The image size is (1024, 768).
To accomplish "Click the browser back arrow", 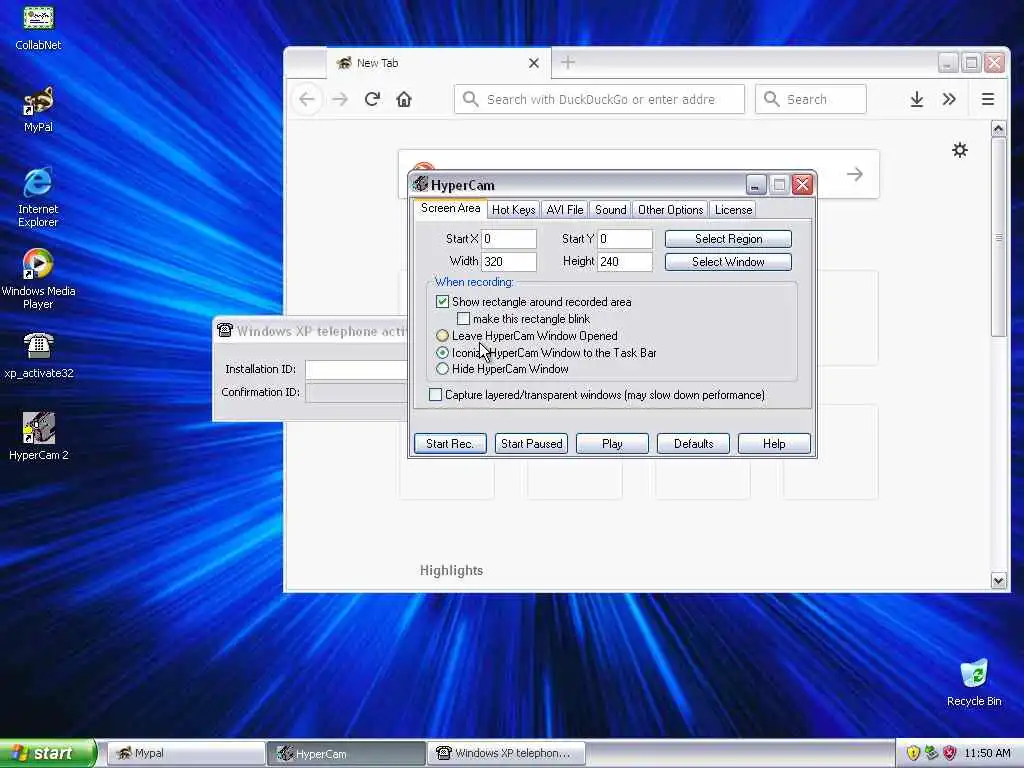I will (307, 99).
